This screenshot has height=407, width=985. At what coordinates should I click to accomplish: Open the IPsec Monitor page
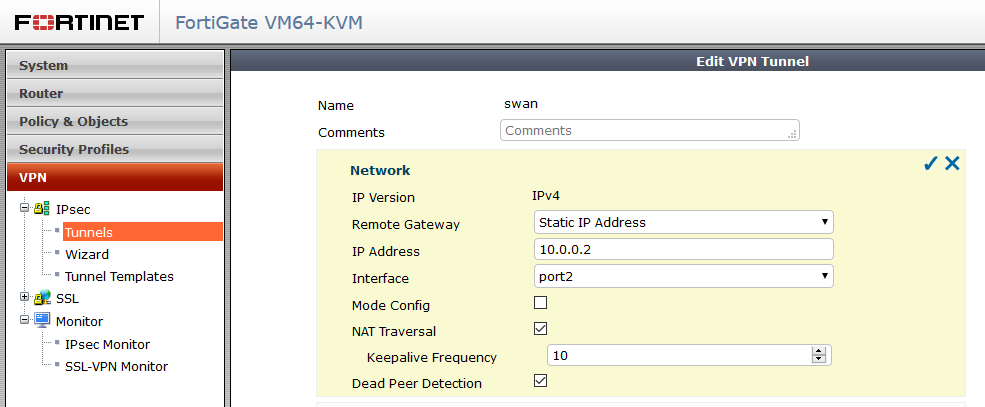[x=114, y=344]
